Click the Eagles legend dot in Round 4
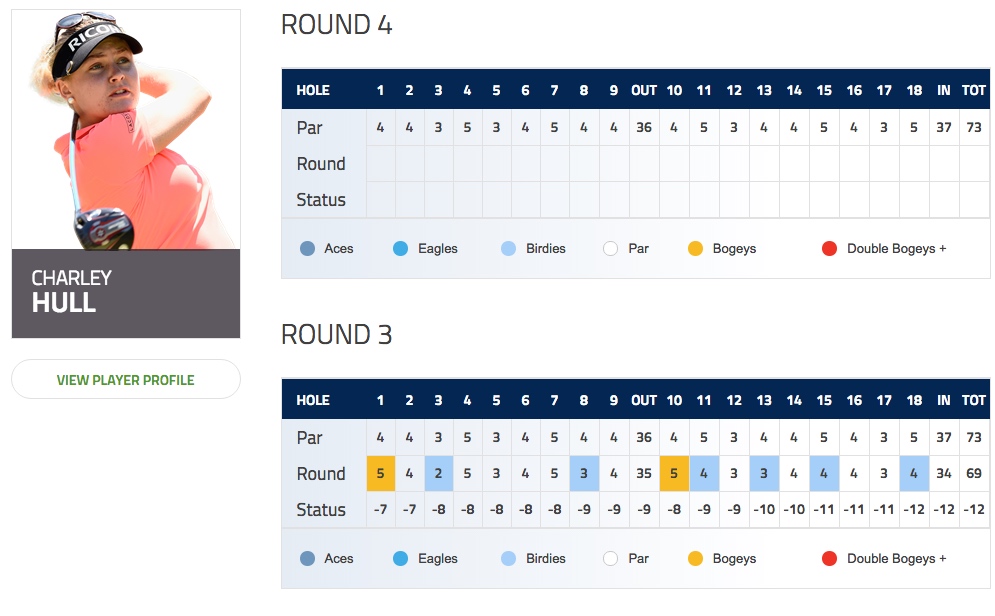Screen dimensions: 995x616 [x=400, y=249]
